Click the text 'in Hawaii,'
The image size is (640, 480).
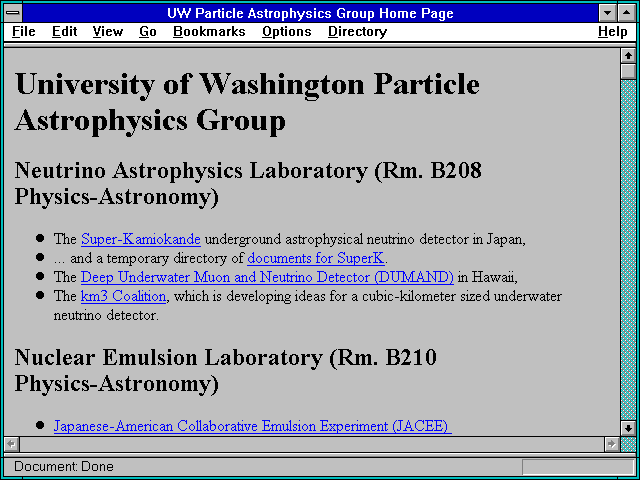(x=487, y=277)
